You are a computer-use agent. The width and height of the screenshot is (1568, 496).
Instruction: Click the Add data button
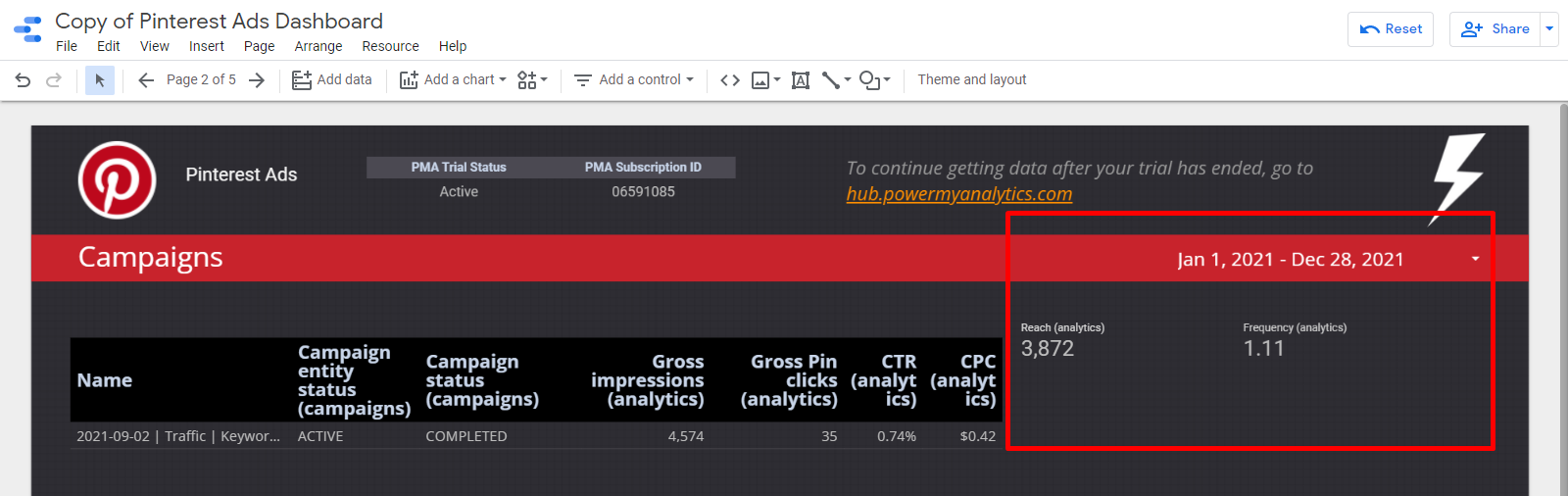332,80
